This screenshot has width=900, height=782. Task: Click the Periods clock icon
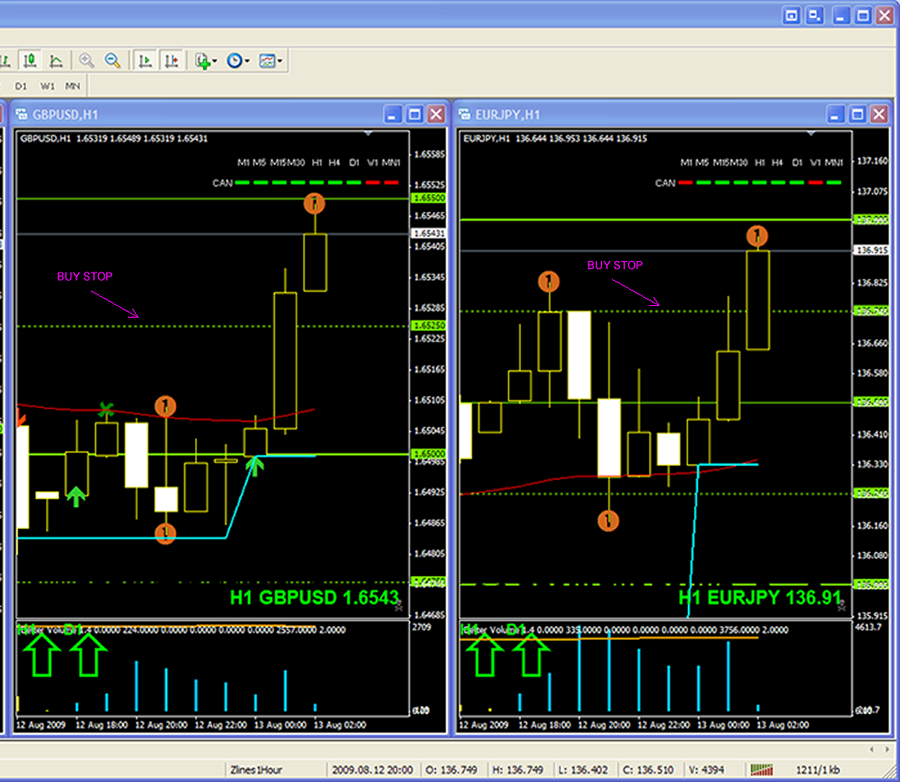[x=235, y=60]
